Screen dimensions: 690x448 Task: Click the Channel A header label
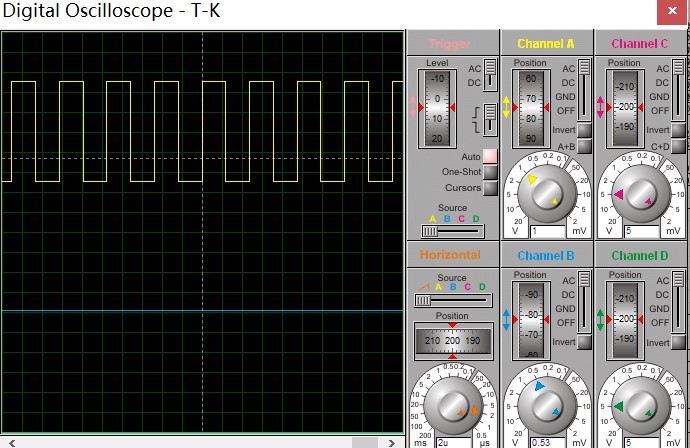pyautogui.click(x=546, y=44)
